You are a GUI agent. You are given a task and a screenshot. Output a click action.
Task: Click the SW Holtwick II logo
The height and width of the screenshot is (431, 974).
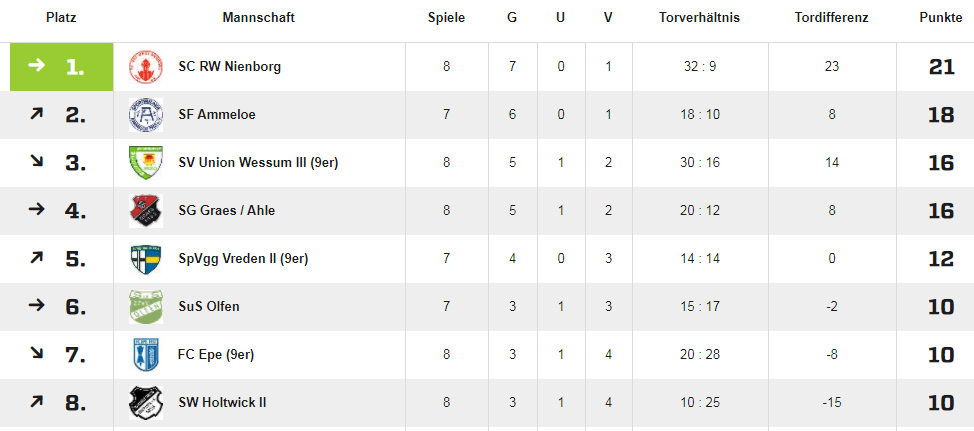click(x=145, y=402)
